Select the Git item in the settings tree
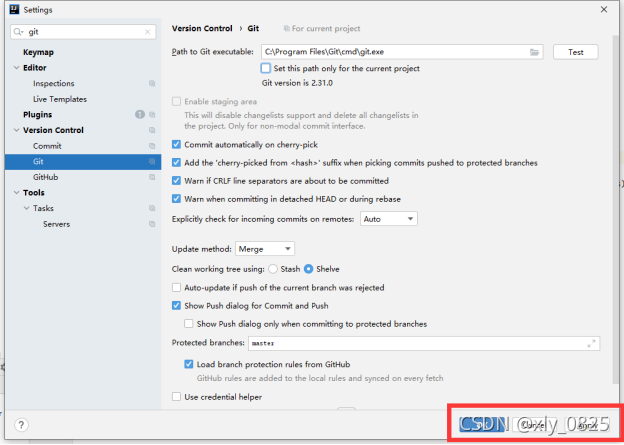Screen dimensions: 624x445 (83, 162)
